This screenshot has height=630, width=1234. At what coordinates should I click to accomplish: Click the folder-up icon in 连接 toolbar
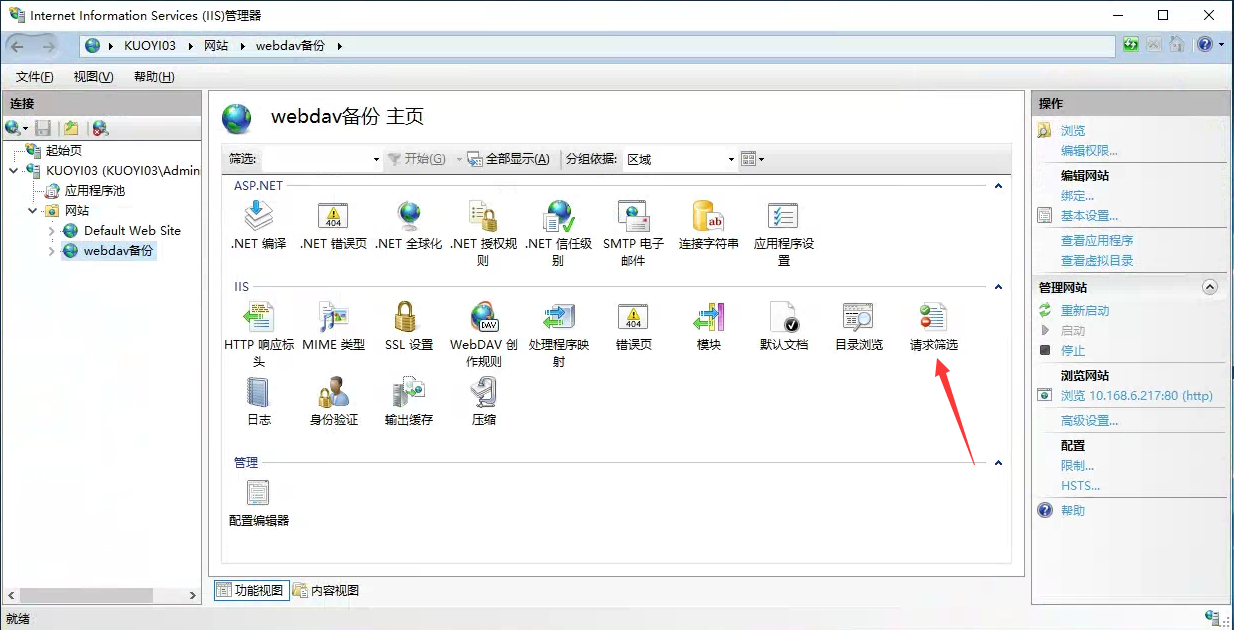click(x=71, y=128)
